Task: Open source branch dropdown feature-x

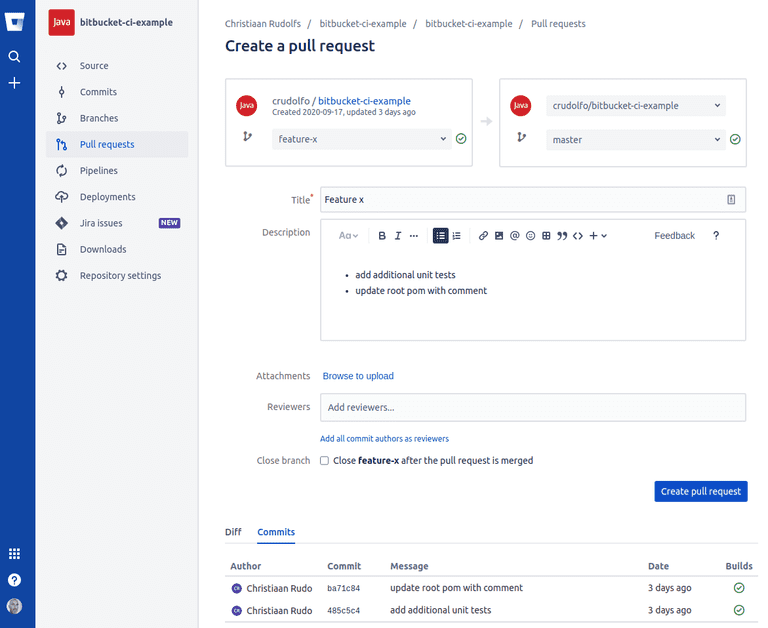Action: [361, 139]
